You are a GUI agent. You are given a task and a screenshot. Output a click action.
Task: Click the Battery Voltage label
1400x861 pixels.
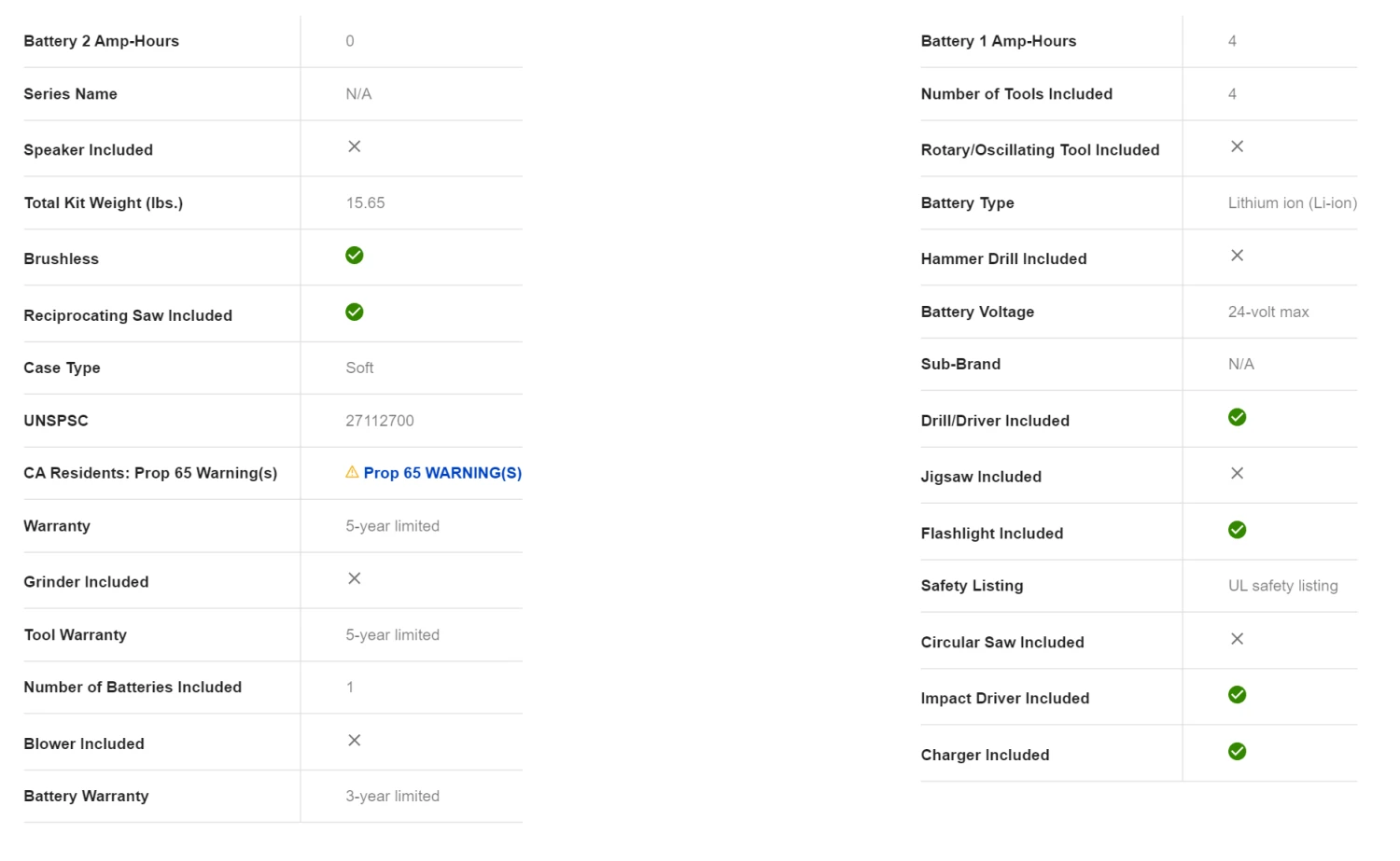coord(977,312)
